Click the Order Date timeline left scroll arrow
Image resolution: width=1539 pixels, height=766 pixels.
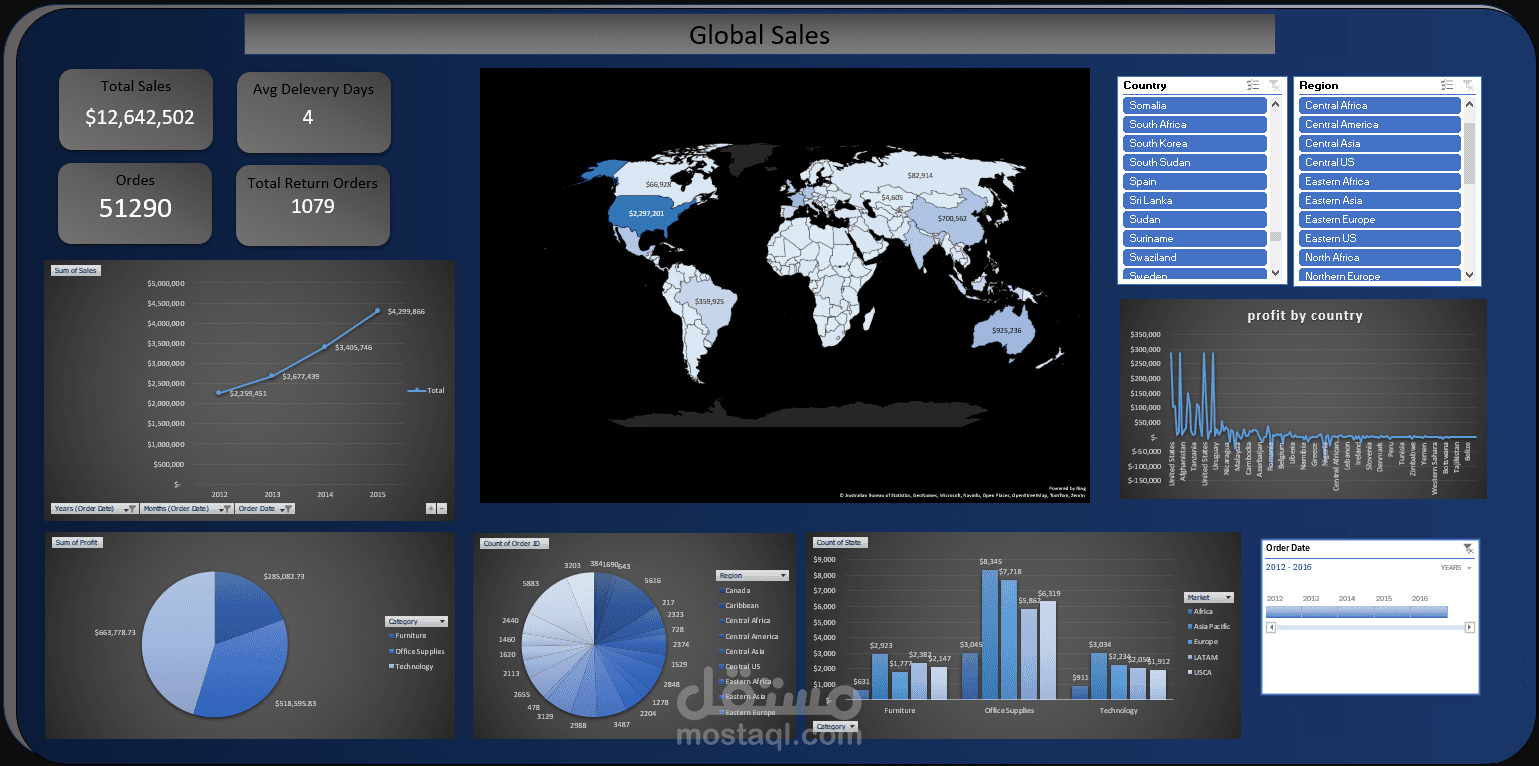pos(1271,627)
